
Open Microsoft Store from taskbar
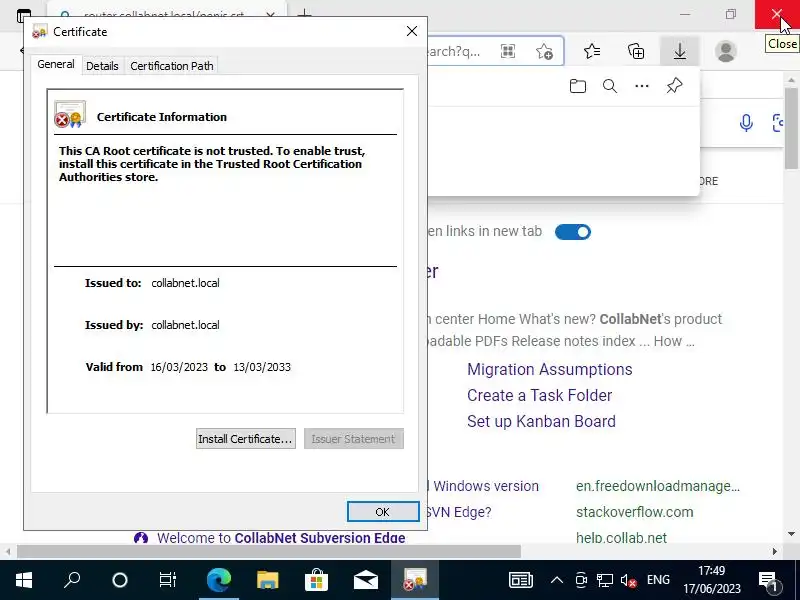(x=316, y=580)
